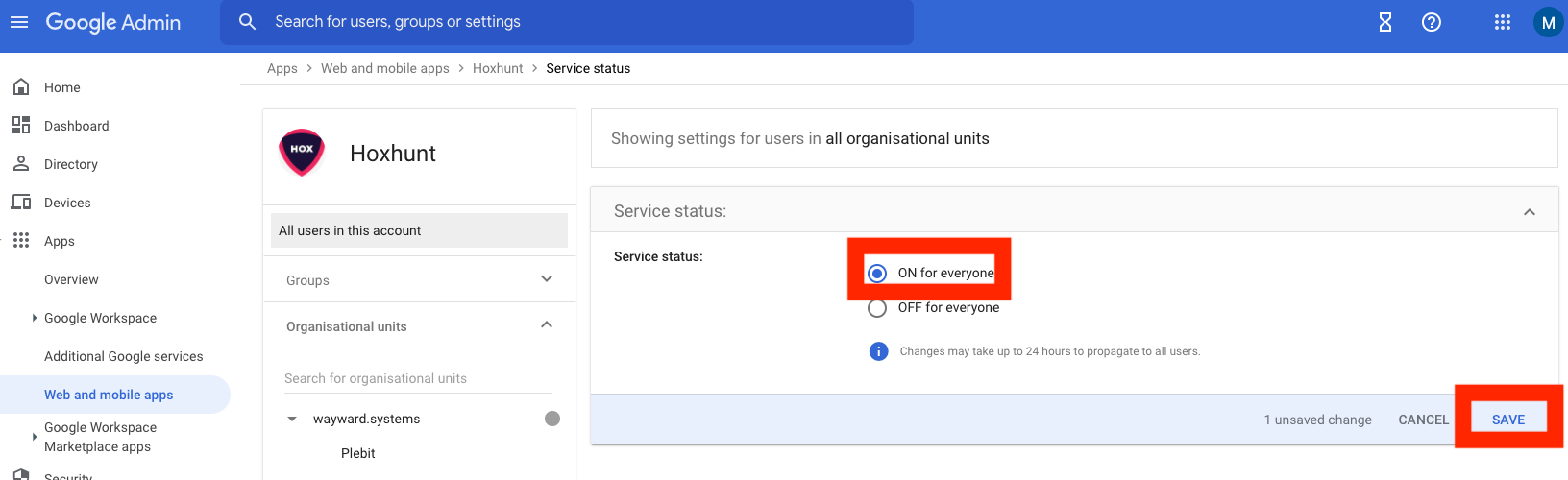Open the help question mark icon

(x=1432, y=22)
